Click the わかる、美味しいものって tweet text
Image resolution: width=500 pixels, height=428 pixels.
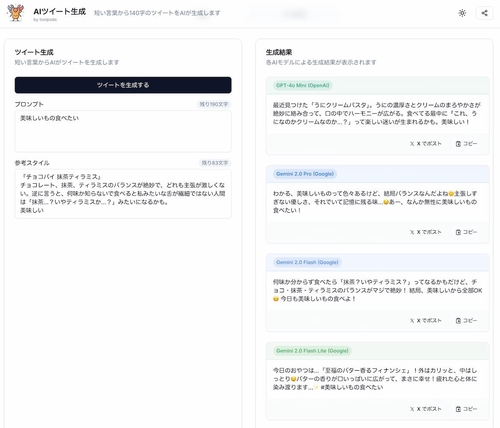click(375, 202)
